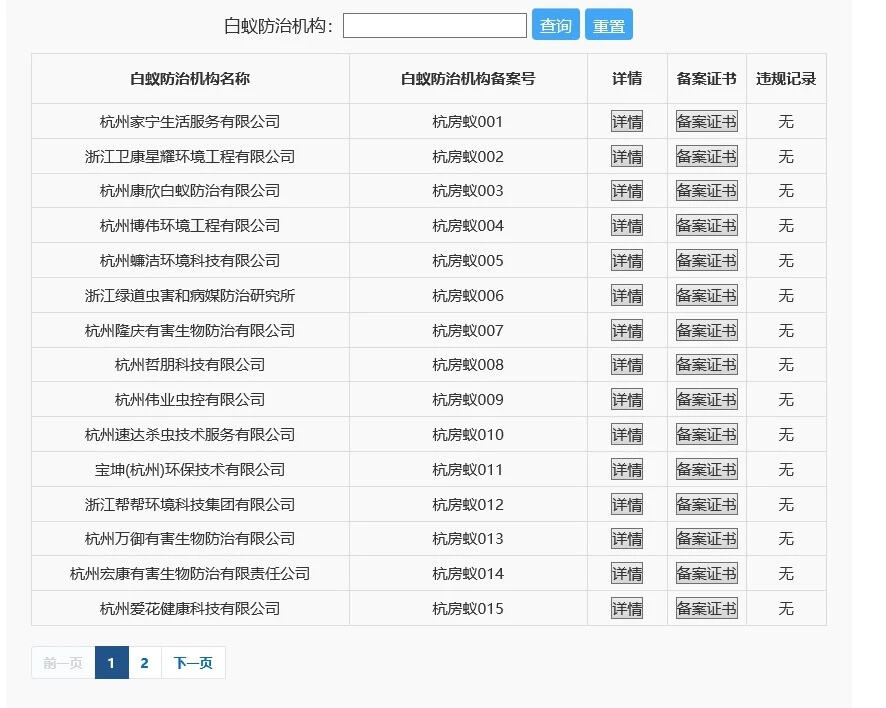The width and height of the screenshot is (886, 708).
Task: Click record number 杭房蚁015
Action: [468, 609]
